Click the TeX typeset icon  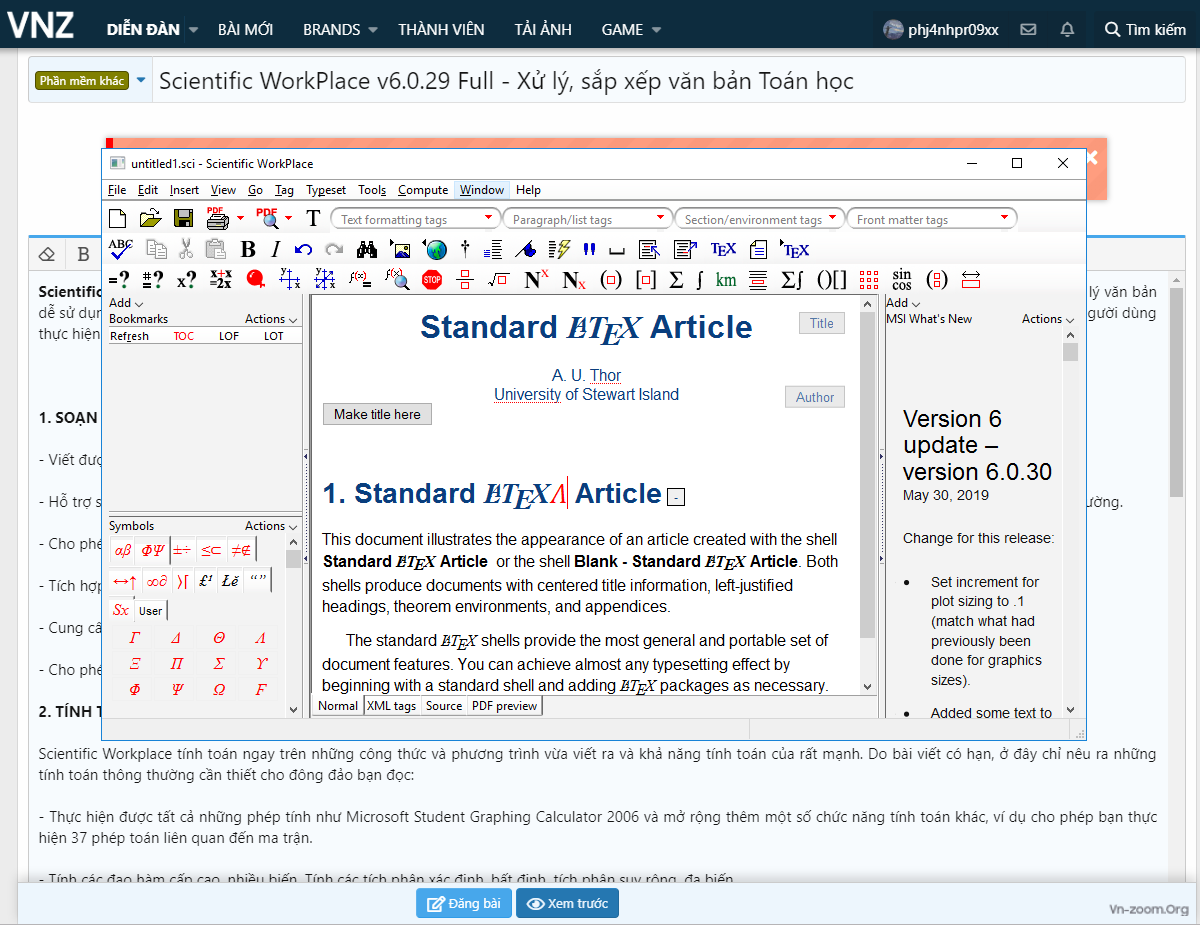tap(723, 249)
